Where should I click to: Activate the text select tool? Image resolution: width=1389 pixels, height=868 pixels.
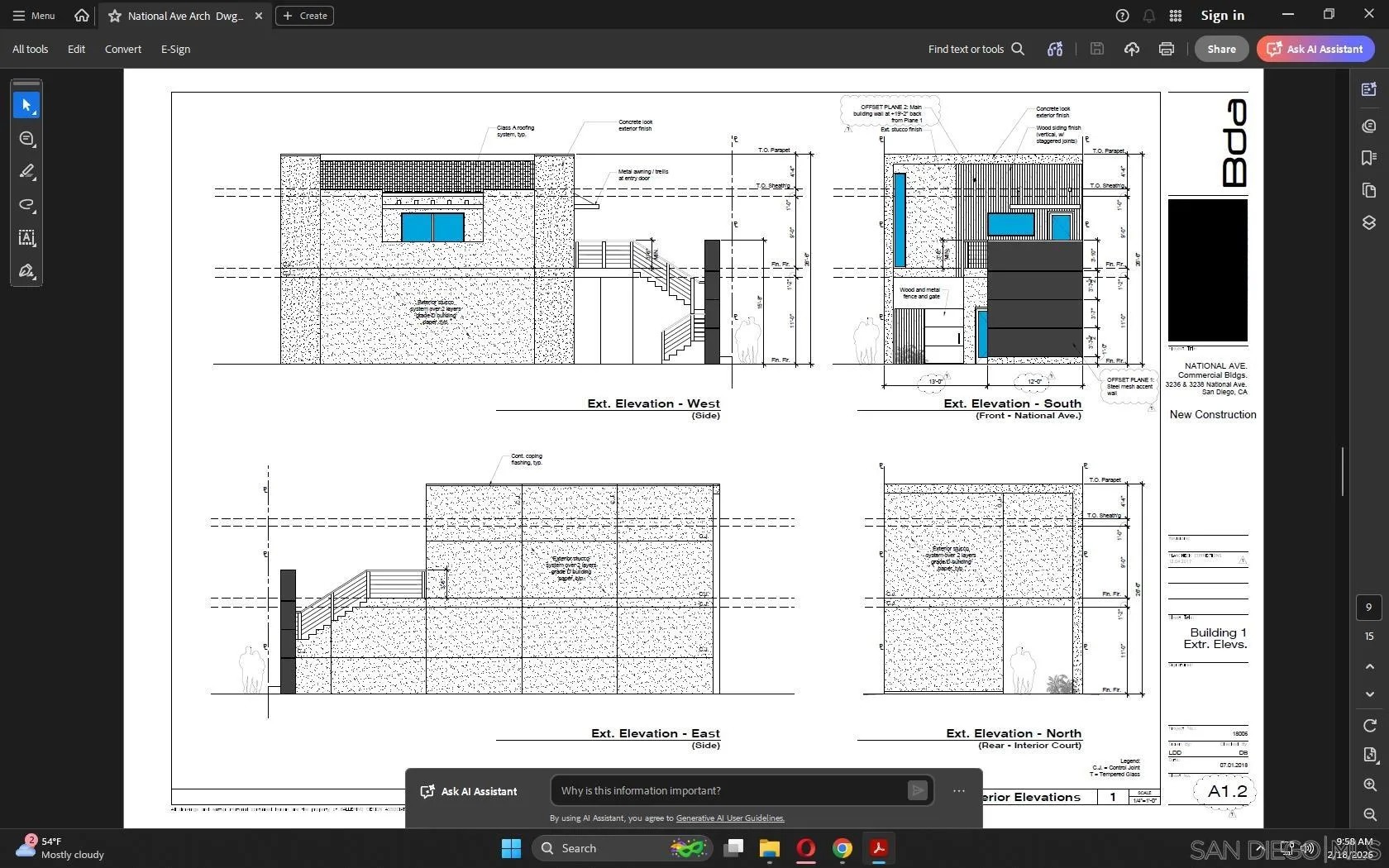click(26, 238)
